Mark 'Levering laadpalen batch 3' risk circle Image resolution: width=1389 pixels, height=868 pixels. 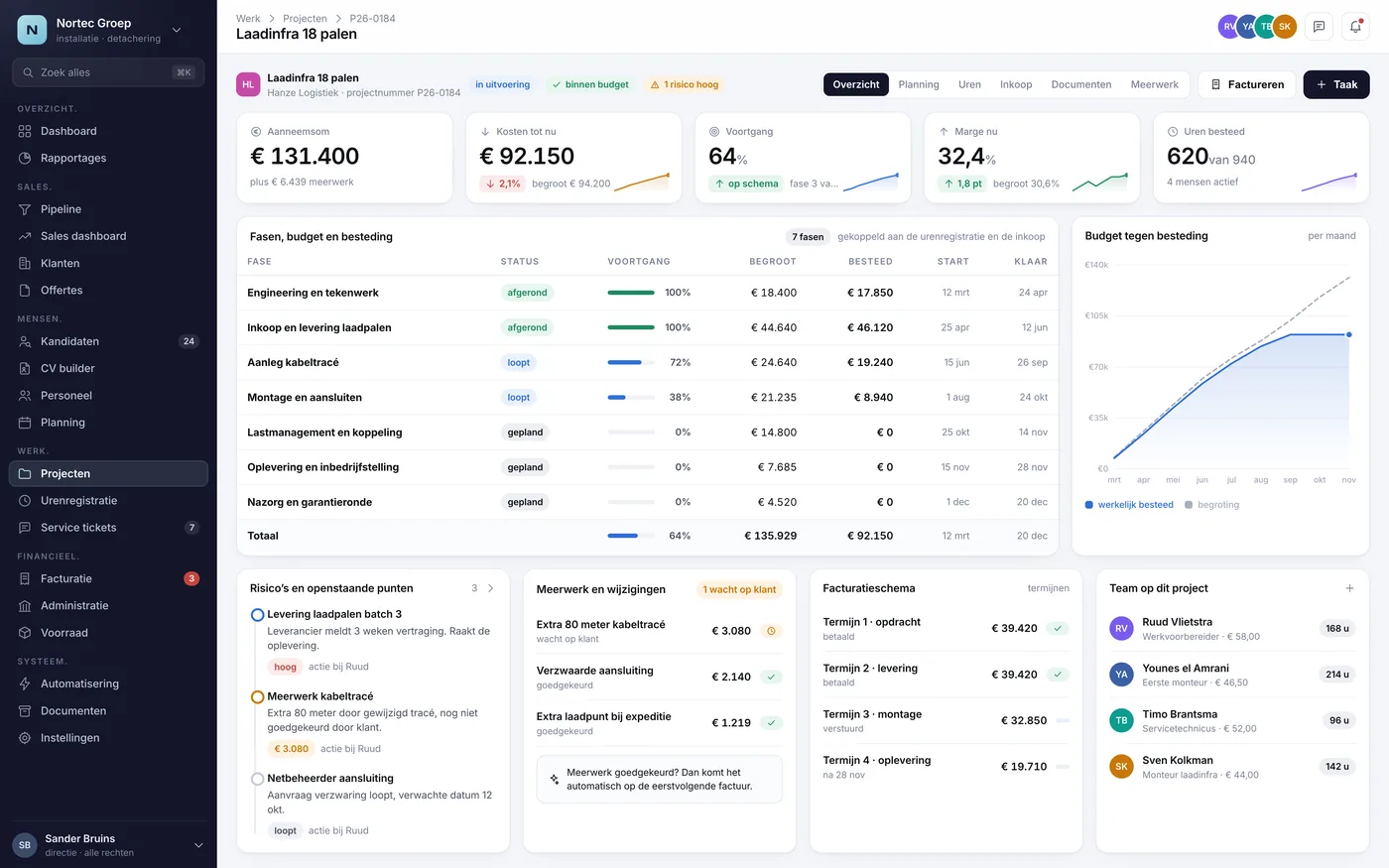click(257, 615)
